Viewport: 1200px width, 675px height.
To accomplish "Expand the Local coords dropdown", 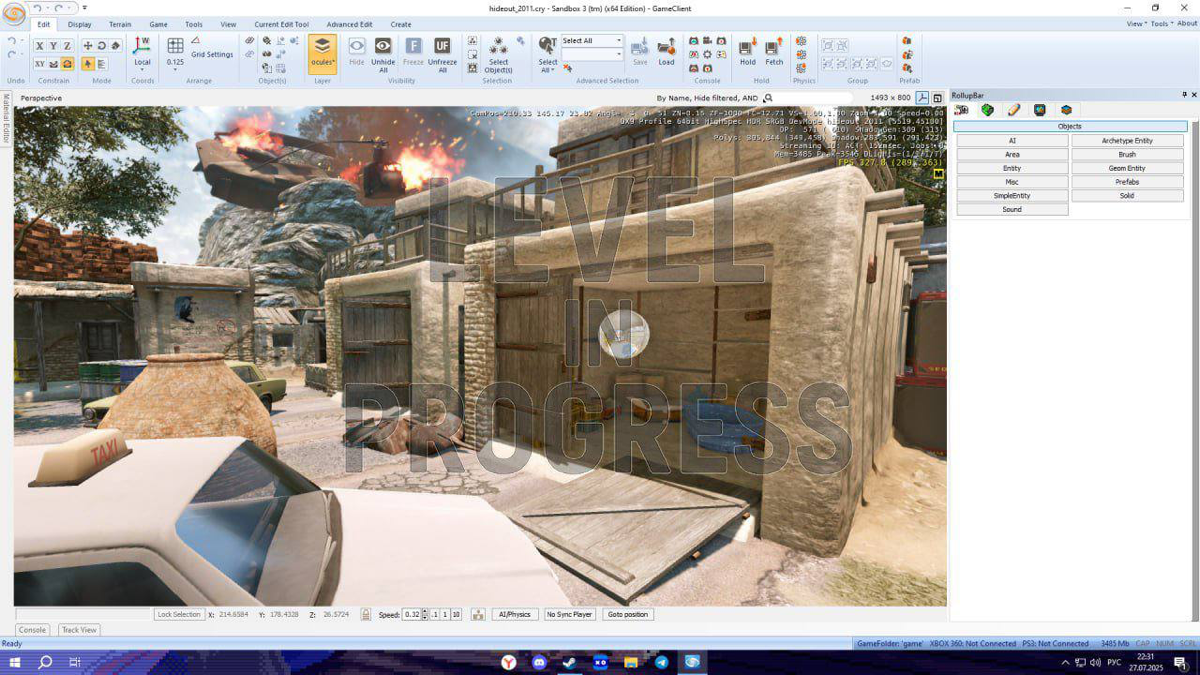I will [x=142, y=70].
